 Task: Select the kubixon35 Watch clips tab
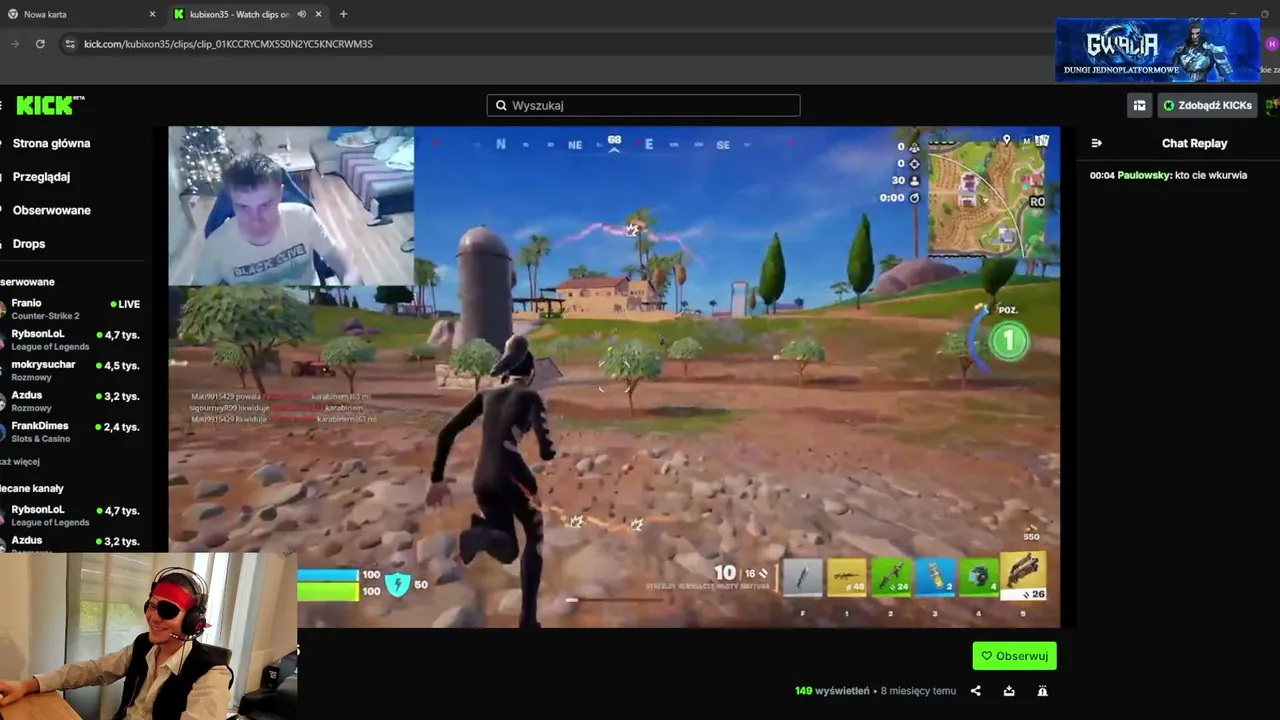[248, 14]
